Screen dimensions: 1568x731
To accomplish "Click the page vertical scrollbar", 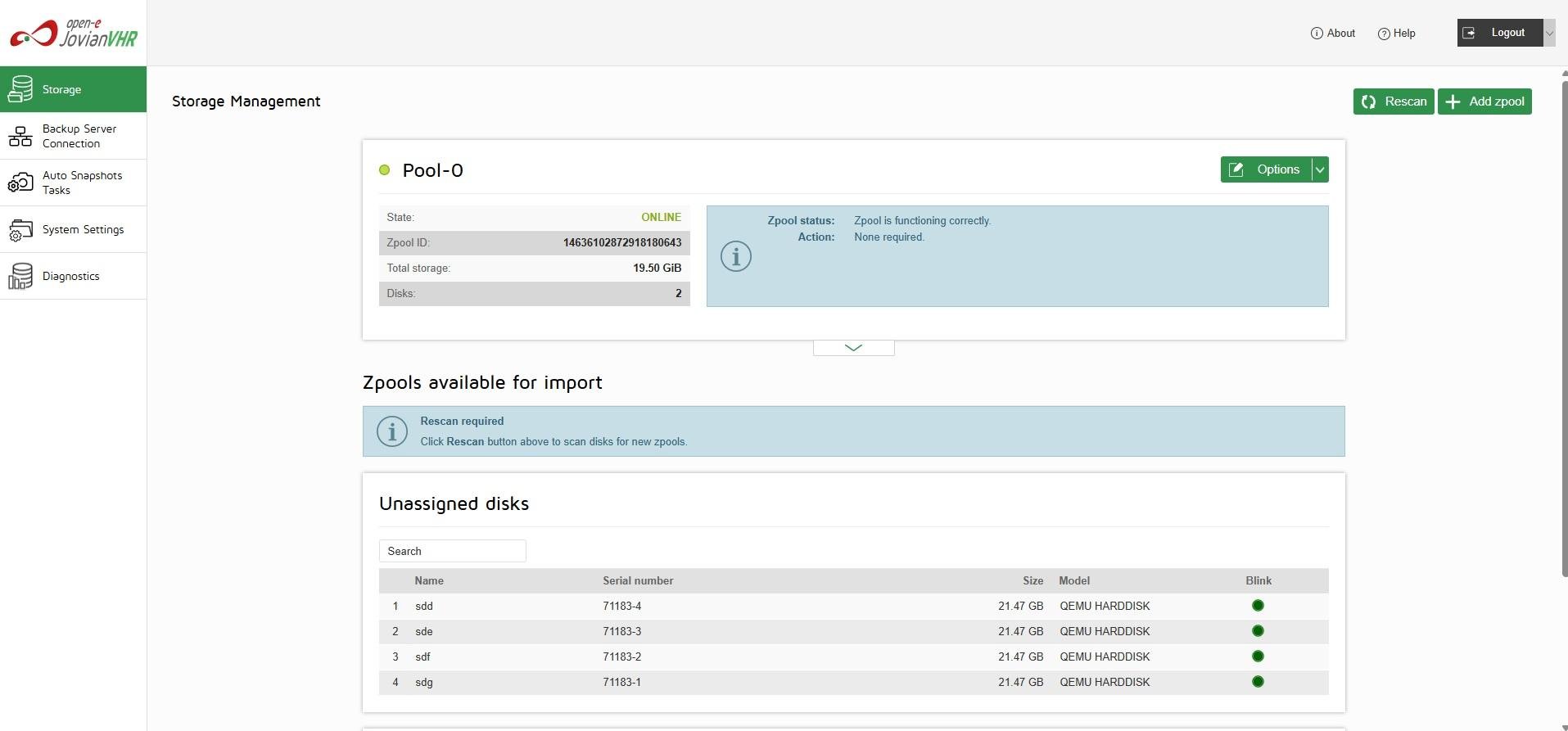I will [1564, 327].
